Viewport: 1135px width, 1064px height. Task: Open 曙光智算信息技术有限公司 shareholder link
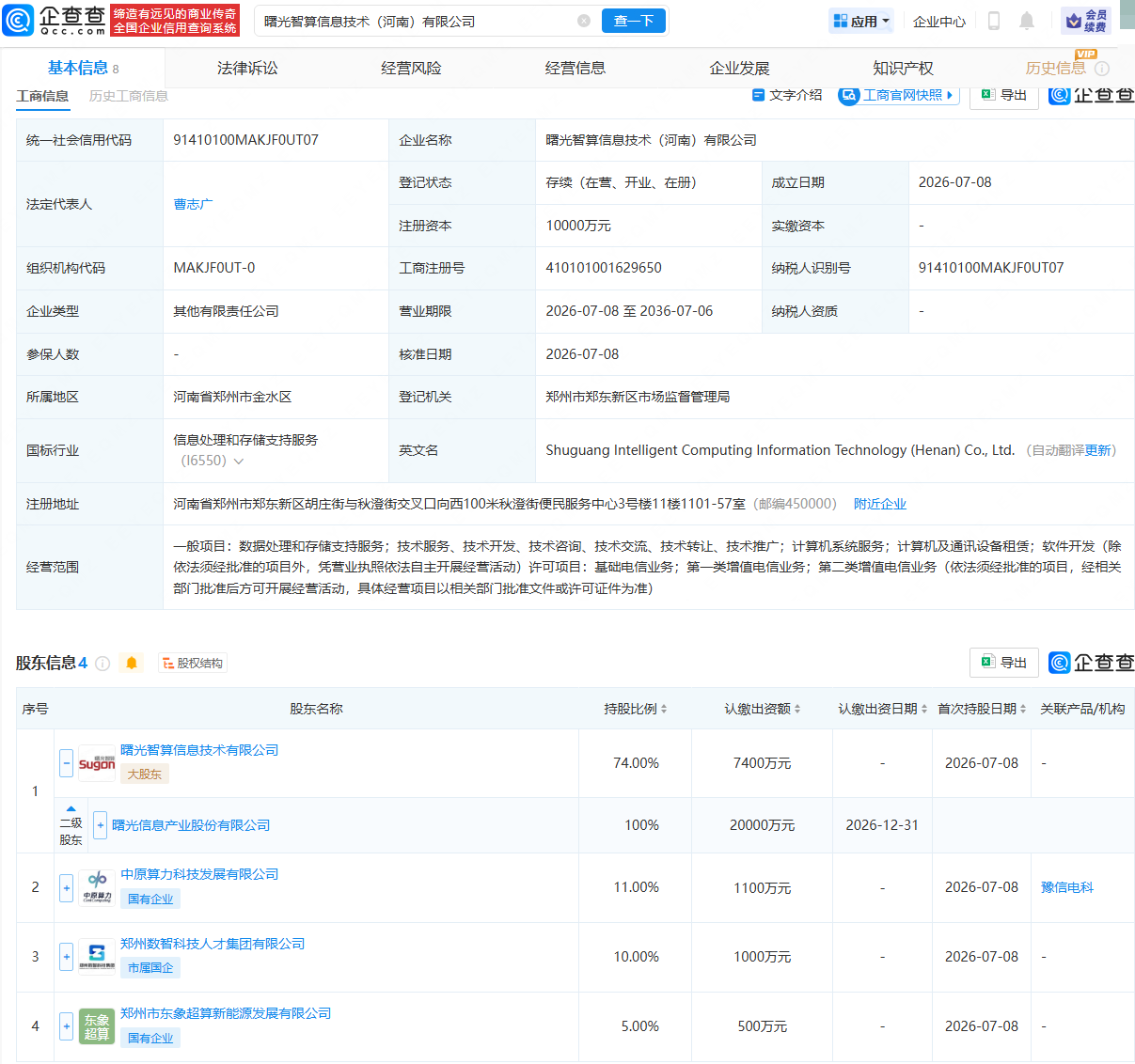pos(199,750)
